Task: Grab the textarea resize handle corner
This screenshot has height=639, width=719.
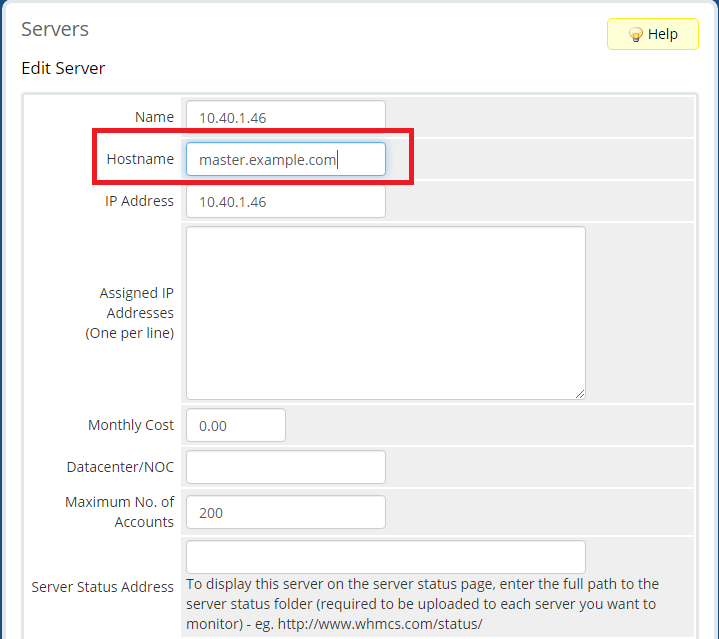Action: [x=579, y=393]
